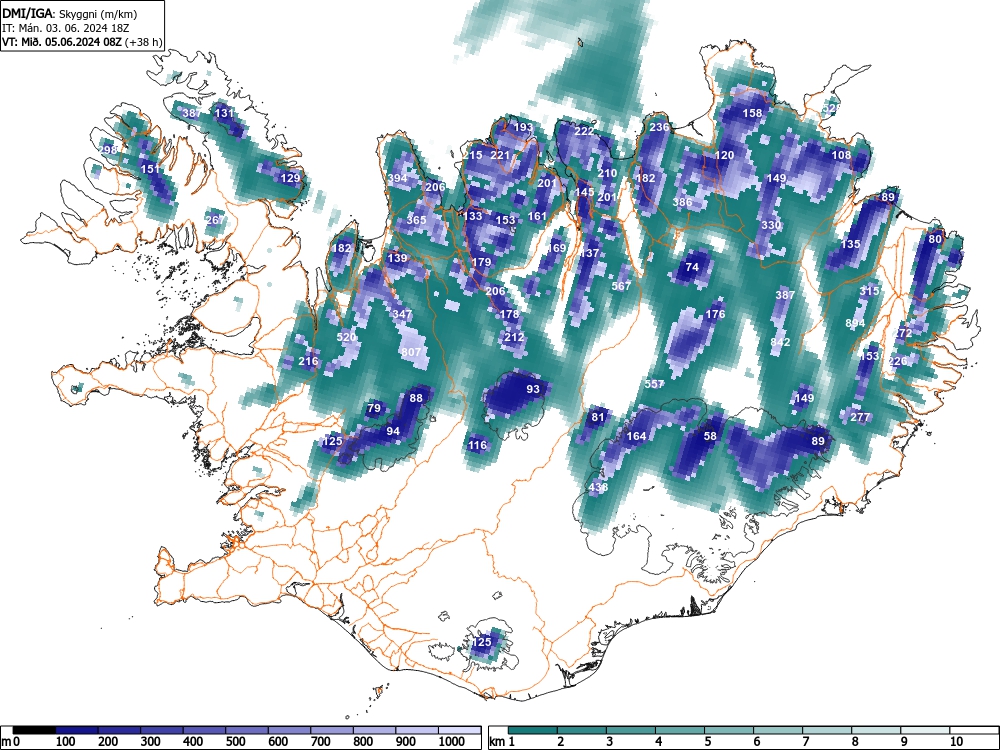Select the pale legend swatch between 900 and 1000
The width and height of the screenshot is (1000, 750).
(x=417, y=730)
